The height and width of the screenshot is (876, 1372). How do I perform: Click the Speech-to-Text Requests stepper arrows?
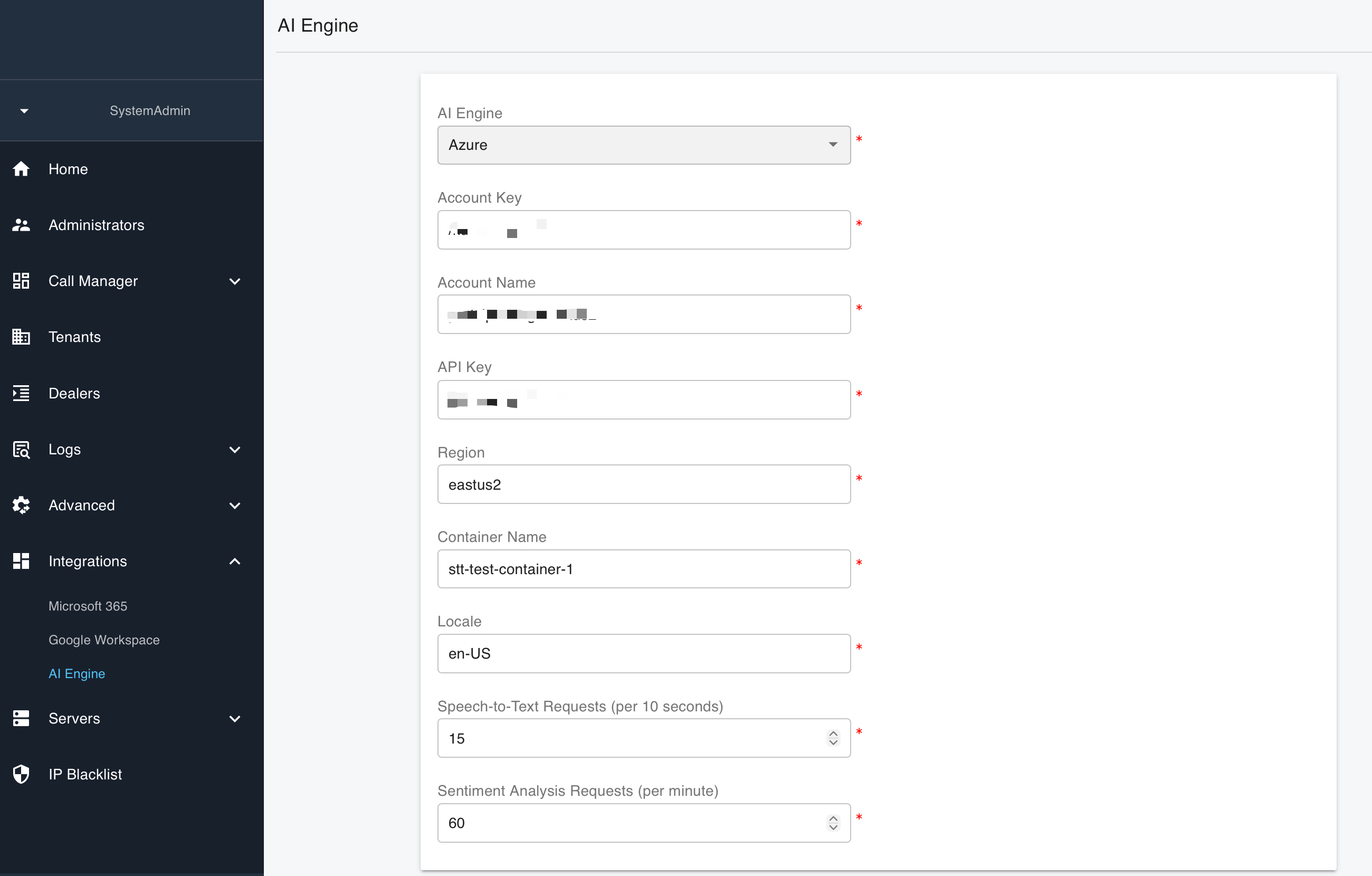(833, 738)
